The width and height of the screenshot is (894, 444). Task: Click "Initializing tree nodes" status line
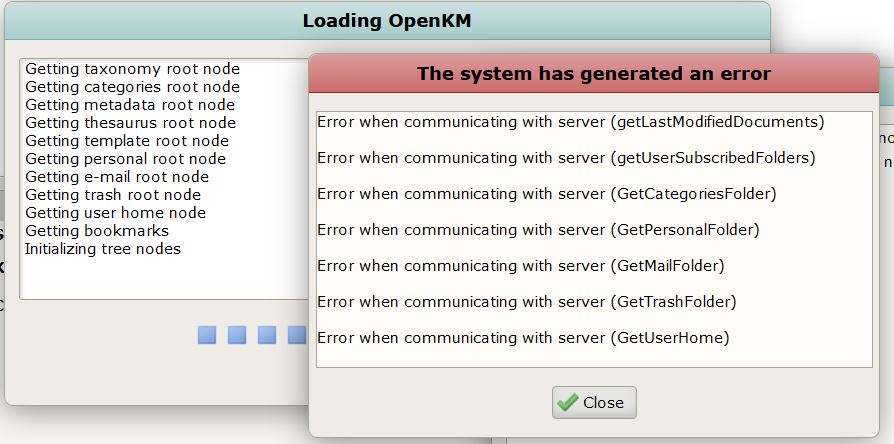pyautogui.click(x=103, y=249)
